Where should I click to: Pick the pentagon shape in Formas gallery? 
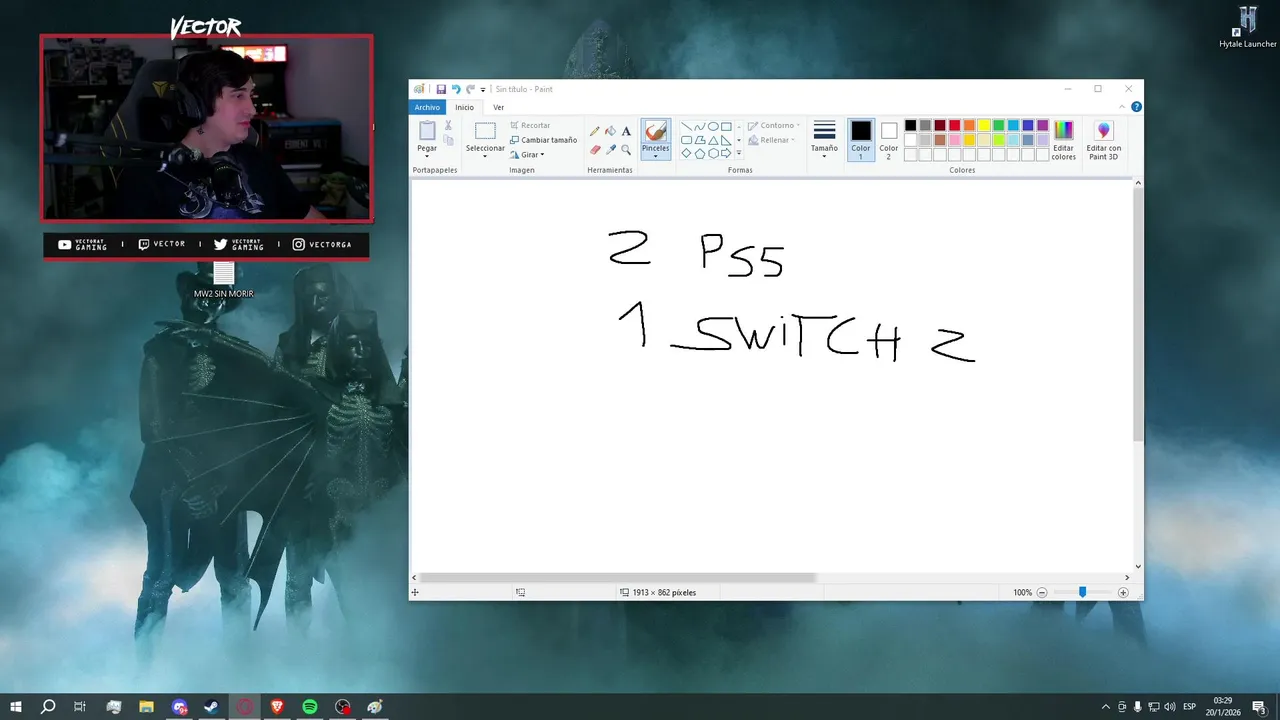coord(700,153)
